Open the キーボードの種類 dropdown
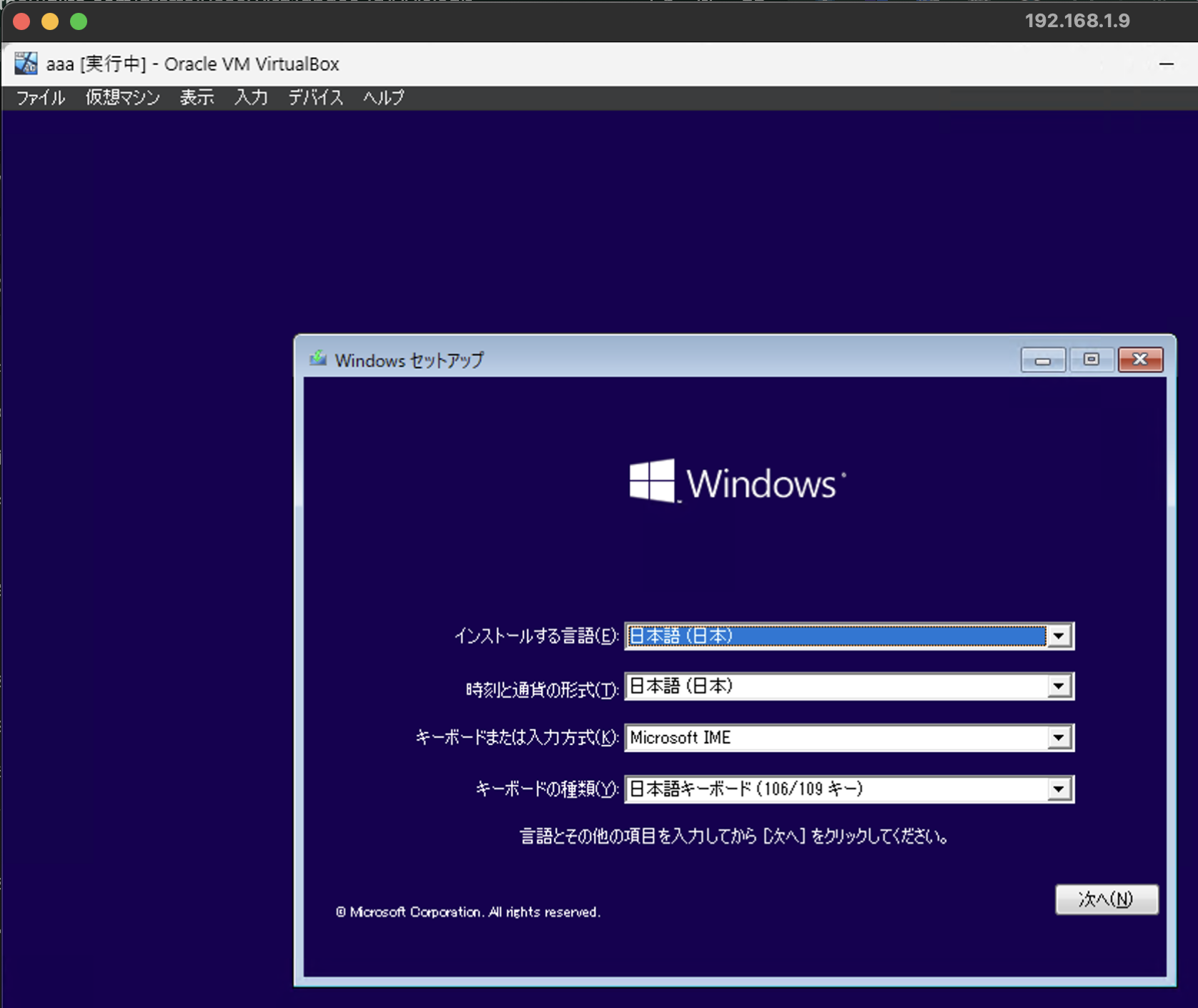1198x1008 pixels. pos(1059,789)
